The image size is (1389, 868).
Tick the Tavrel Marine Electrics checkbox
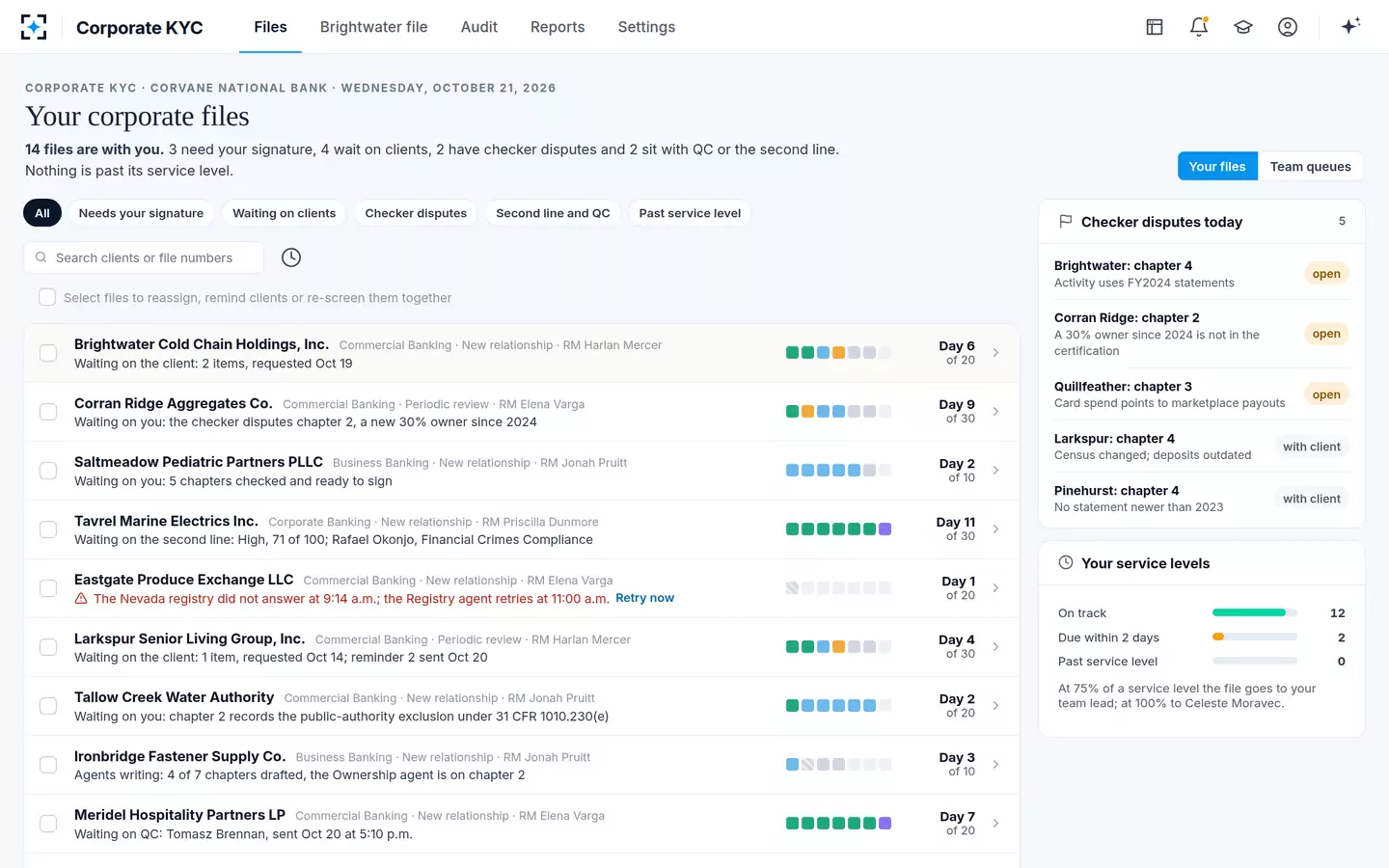[48, 529]
